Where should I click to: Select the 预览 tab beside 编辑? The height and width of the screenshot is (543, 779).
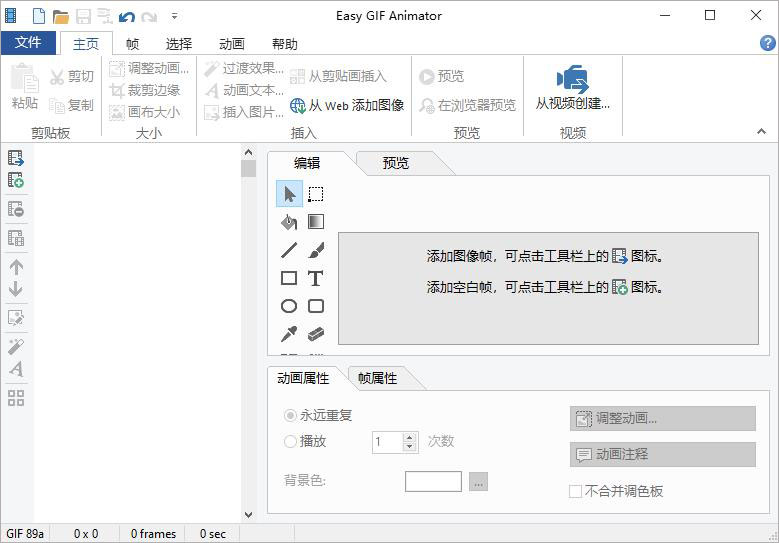click(x=396, y=163)
